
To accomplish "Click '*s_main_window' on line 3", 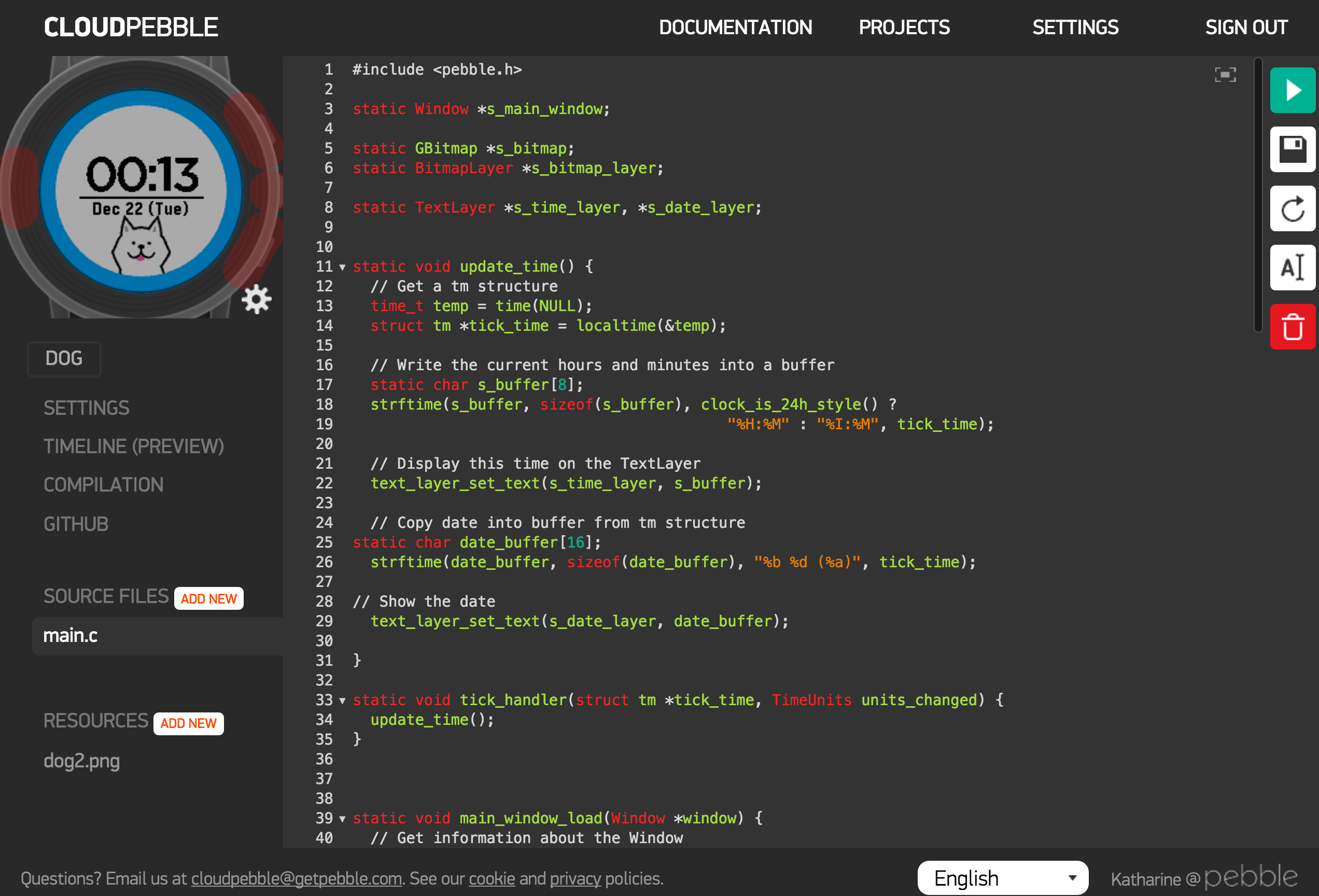I will pyautogui.click(x=540, y=109).
